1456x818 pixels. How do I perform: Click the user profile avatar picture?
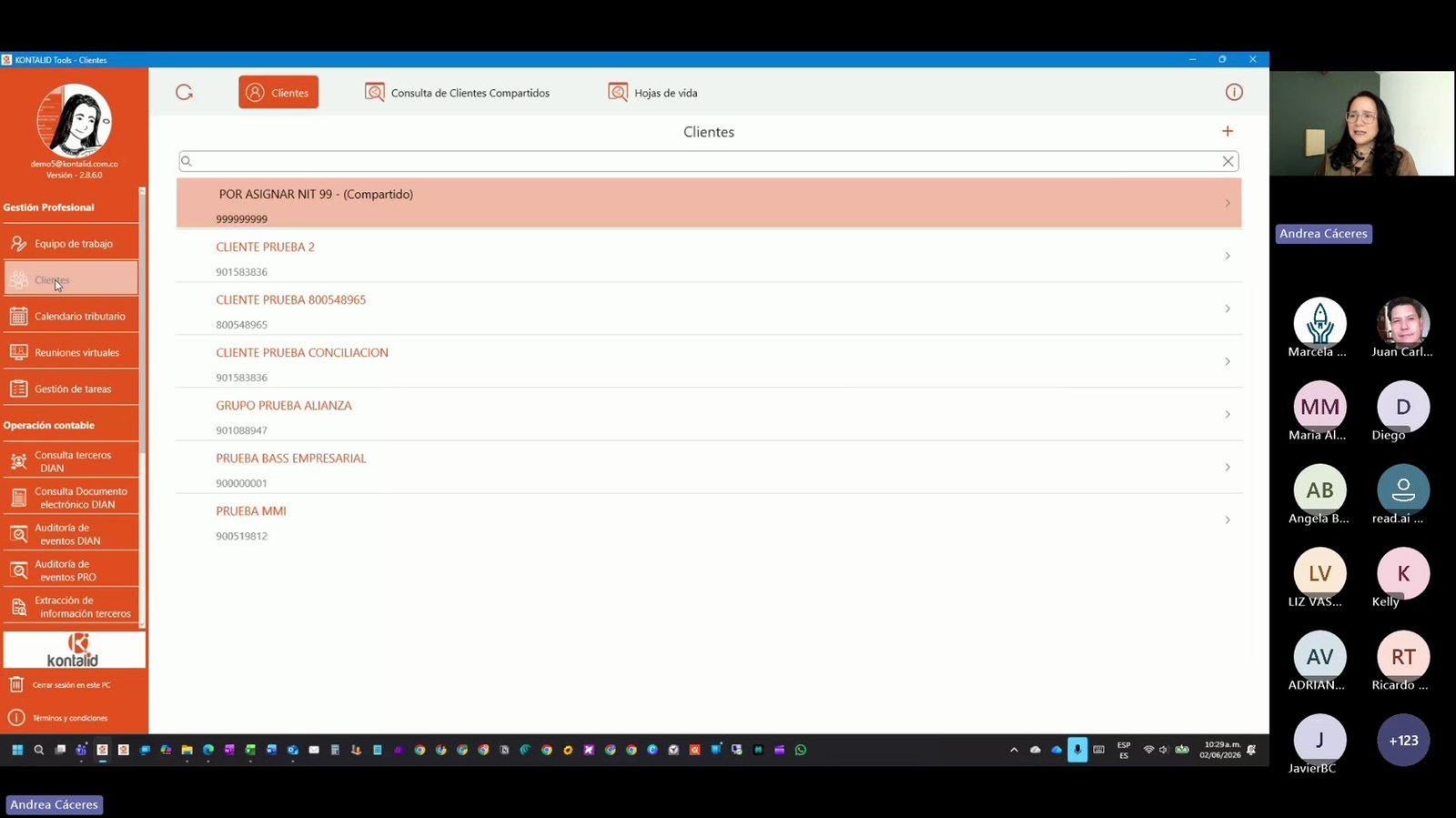pos(74,121)
